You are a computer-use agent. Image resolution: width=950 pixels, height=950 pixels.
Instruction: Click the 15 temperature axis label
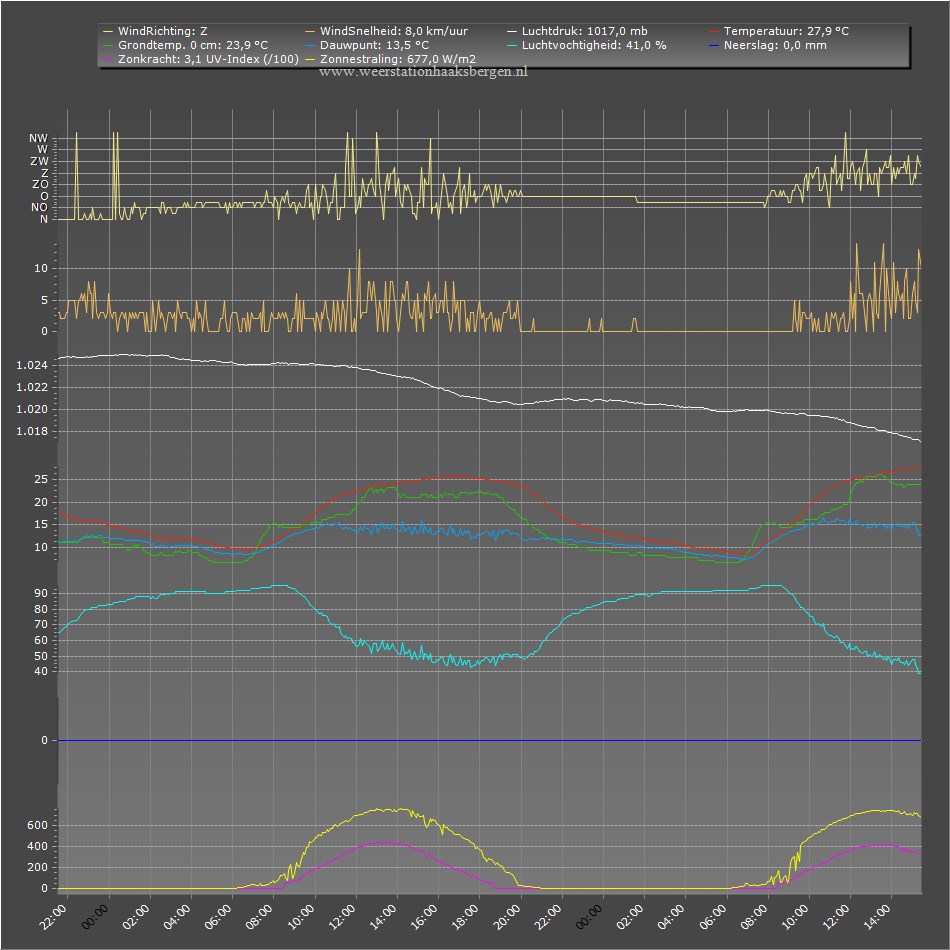[41, 524]
